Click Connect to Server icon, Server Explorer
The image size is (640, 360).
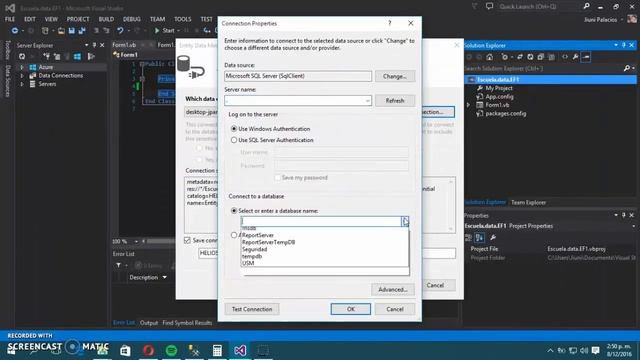(x=57, y=57)
